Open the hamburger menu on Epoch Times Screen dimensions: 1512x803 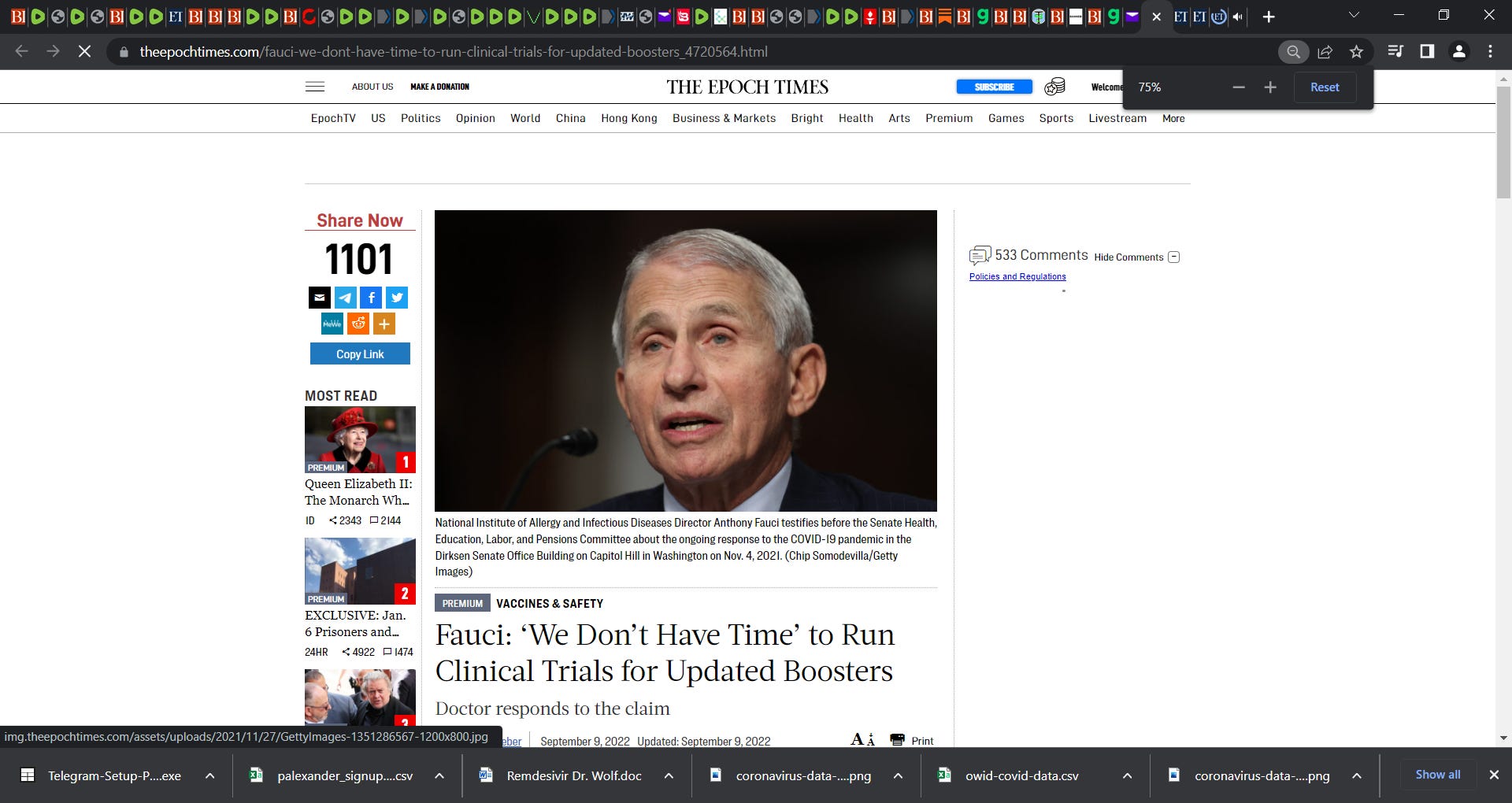coord(314,87)
